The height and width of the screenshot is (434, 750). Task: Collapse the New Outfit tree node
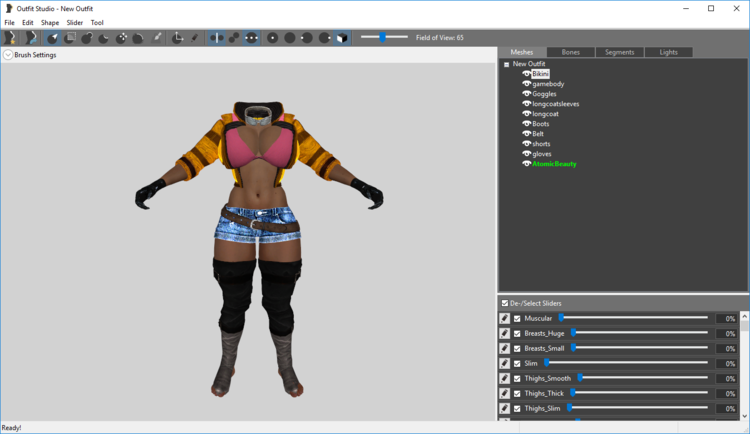(507, 64)
